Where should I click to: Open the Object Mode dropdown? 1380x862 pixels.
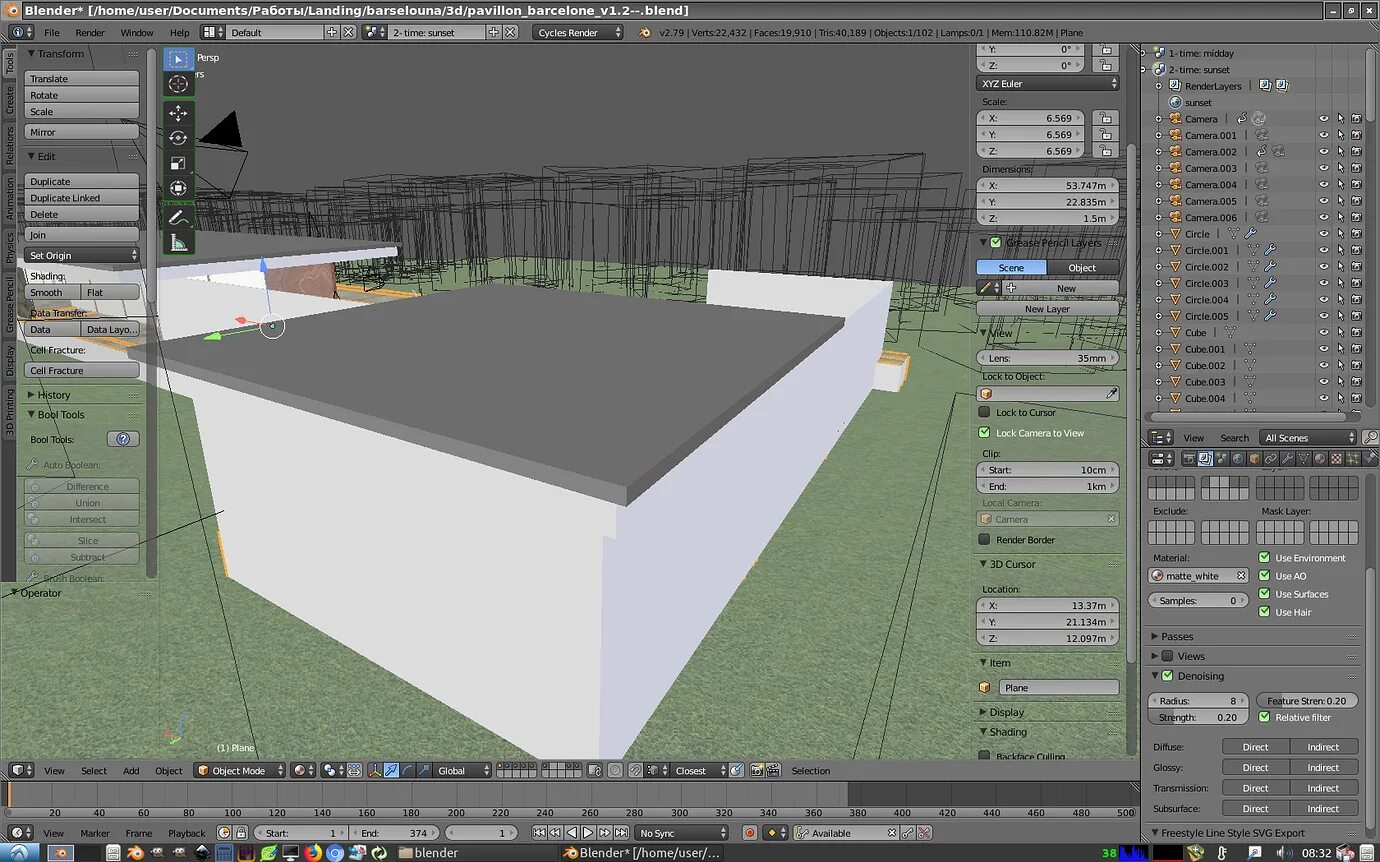pyautogui.click(x=240, y=771)
